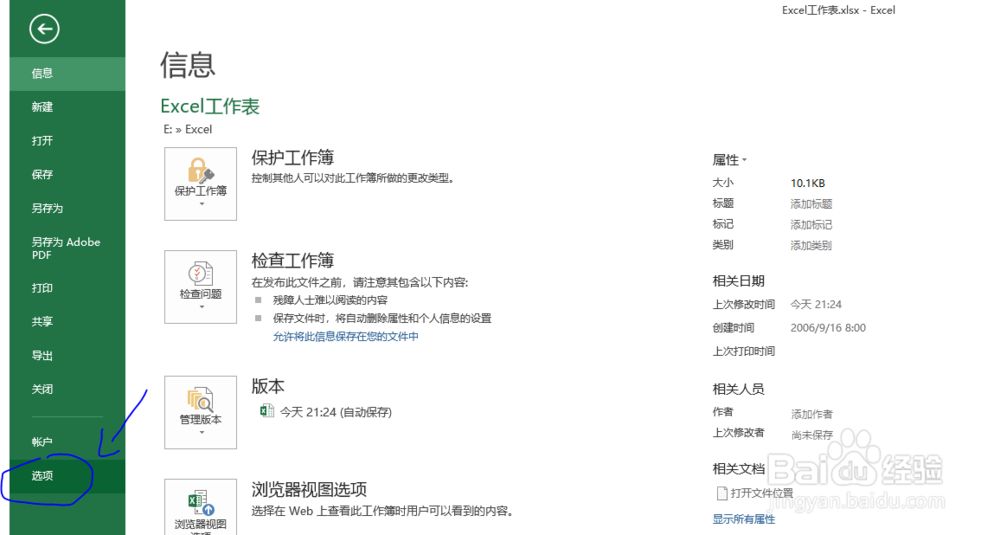Open the 保护工作簿 protect workbook button

200,184
